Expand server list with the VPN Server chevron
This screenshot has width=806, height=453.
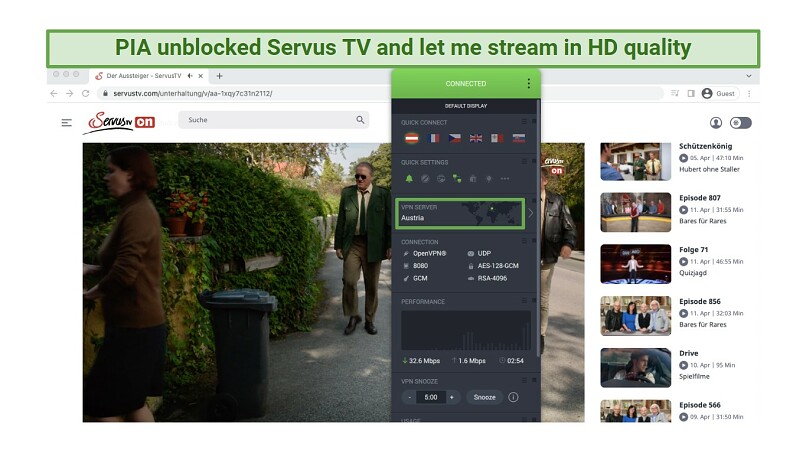(530, 213)
